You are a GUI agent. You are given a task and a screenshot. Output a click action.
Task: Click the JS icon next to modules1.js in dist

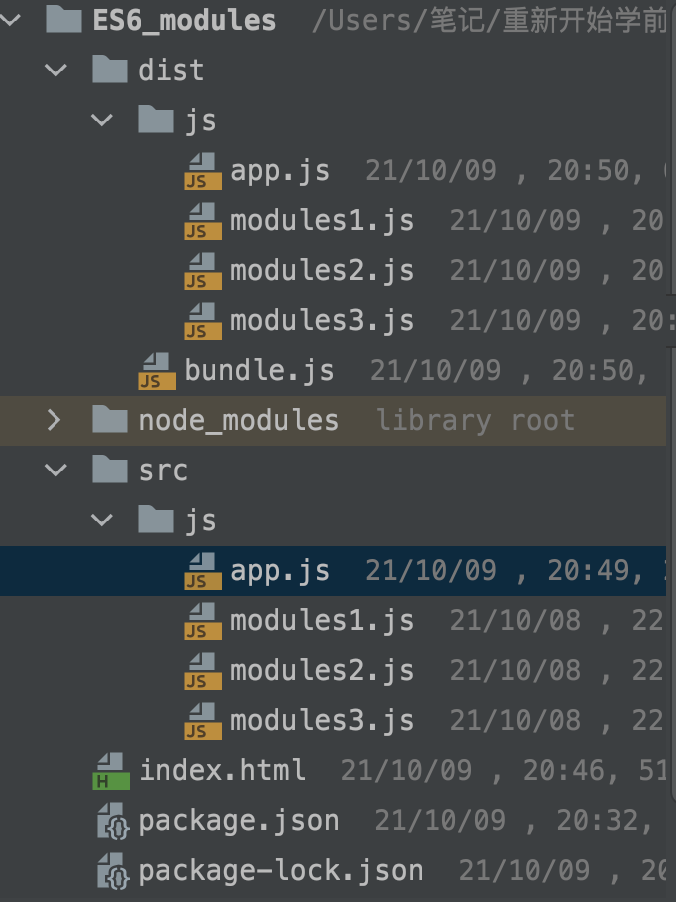coord(203,220)
